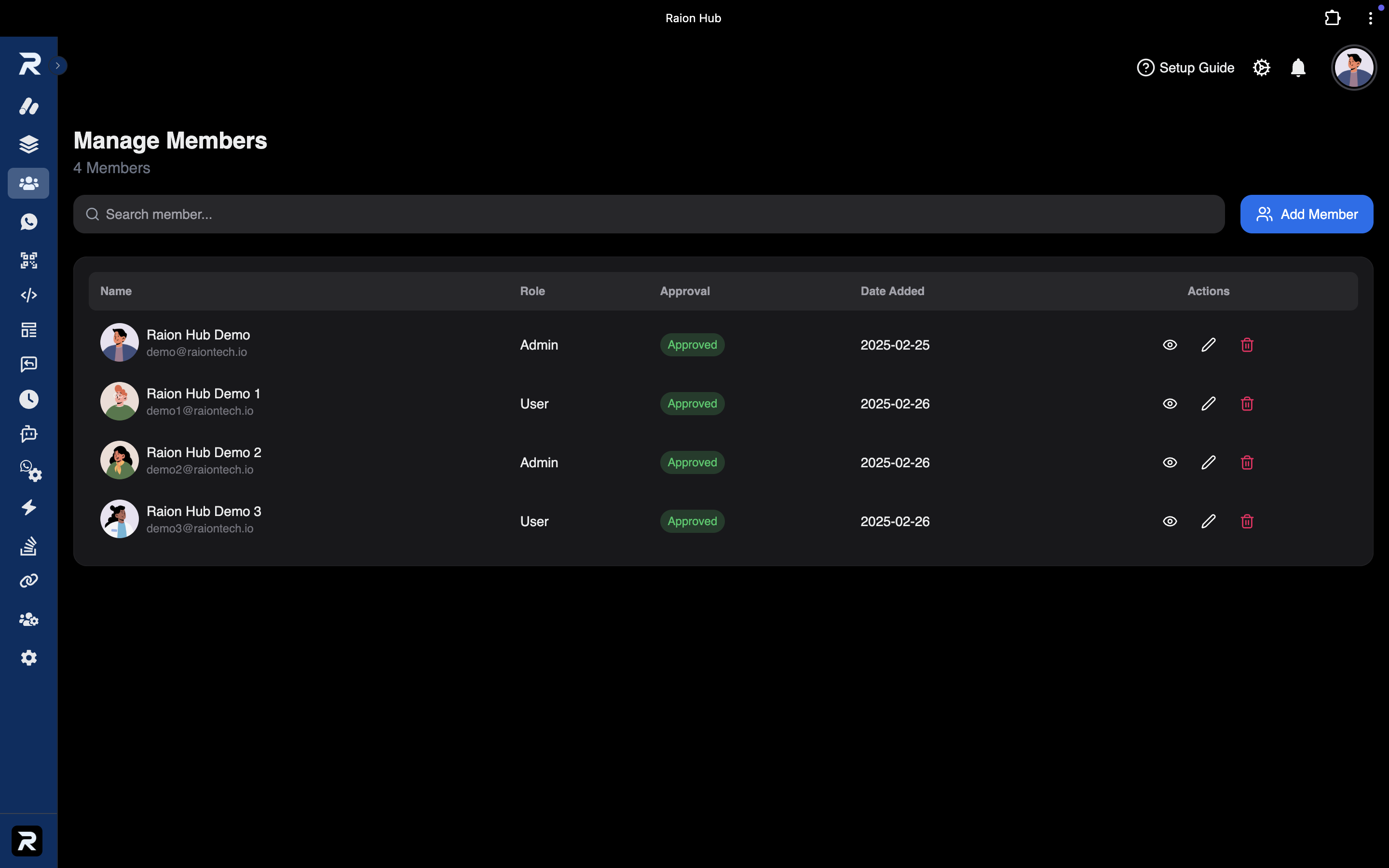1389x868 pixels.
Task: Open the notifications bell
Action: coord(1298,68)
